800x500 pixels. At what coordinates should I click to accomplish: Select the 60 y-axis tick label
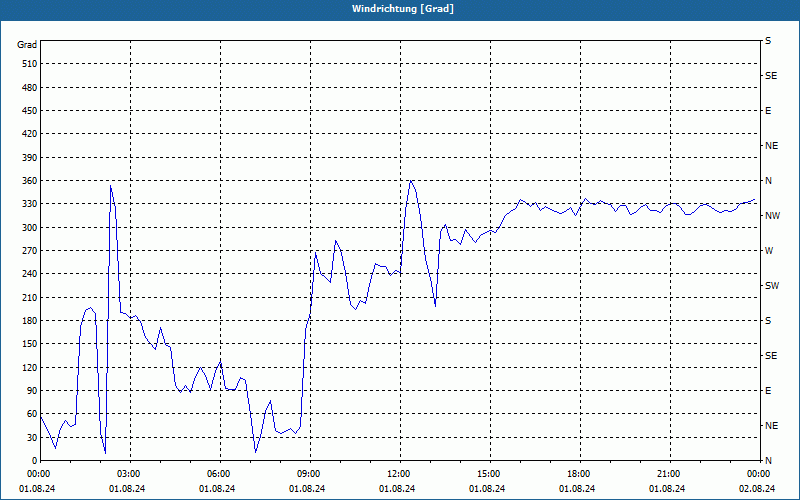coord(32,414)
